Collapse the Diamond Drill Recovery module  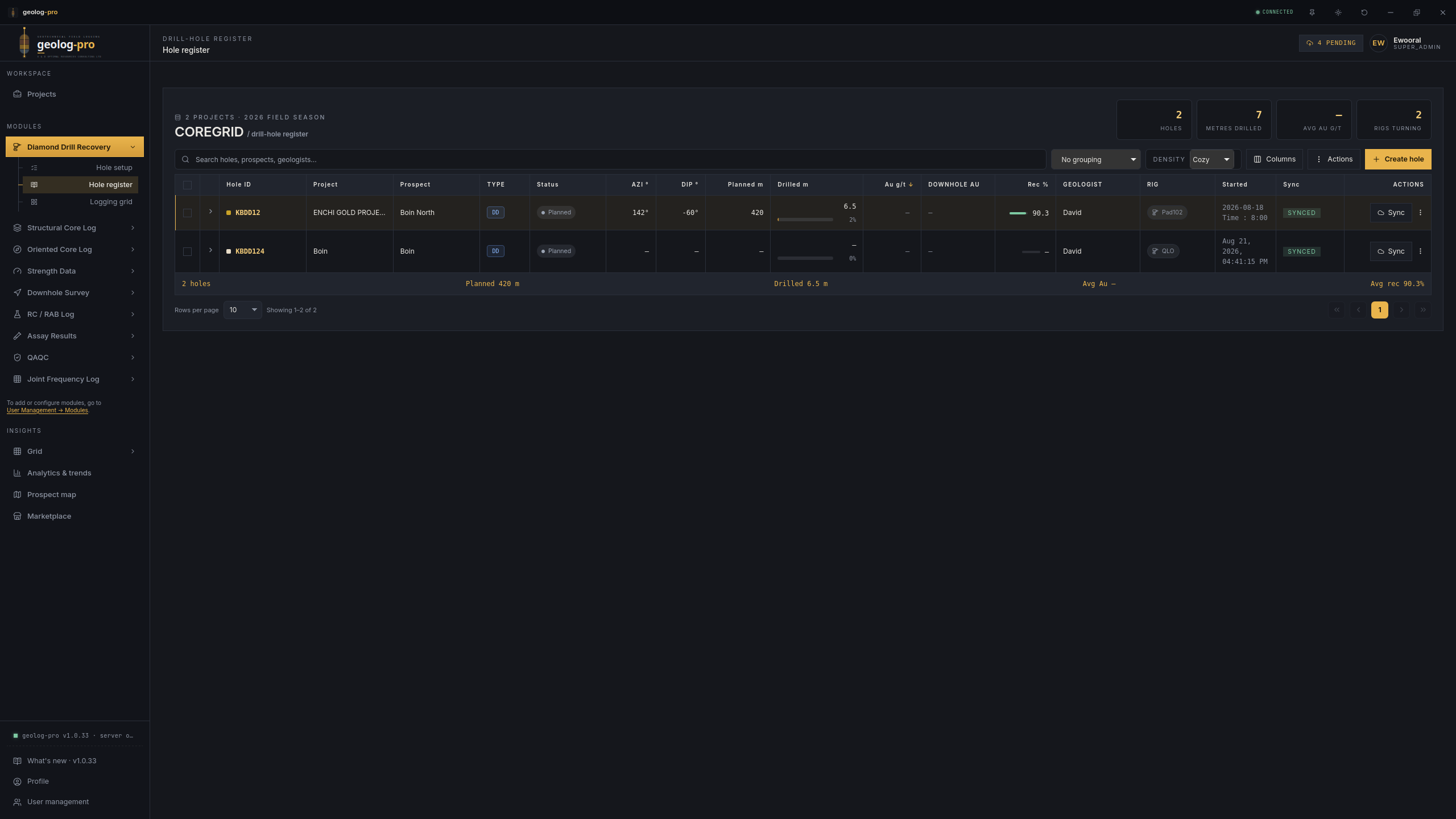pos(75,147)
